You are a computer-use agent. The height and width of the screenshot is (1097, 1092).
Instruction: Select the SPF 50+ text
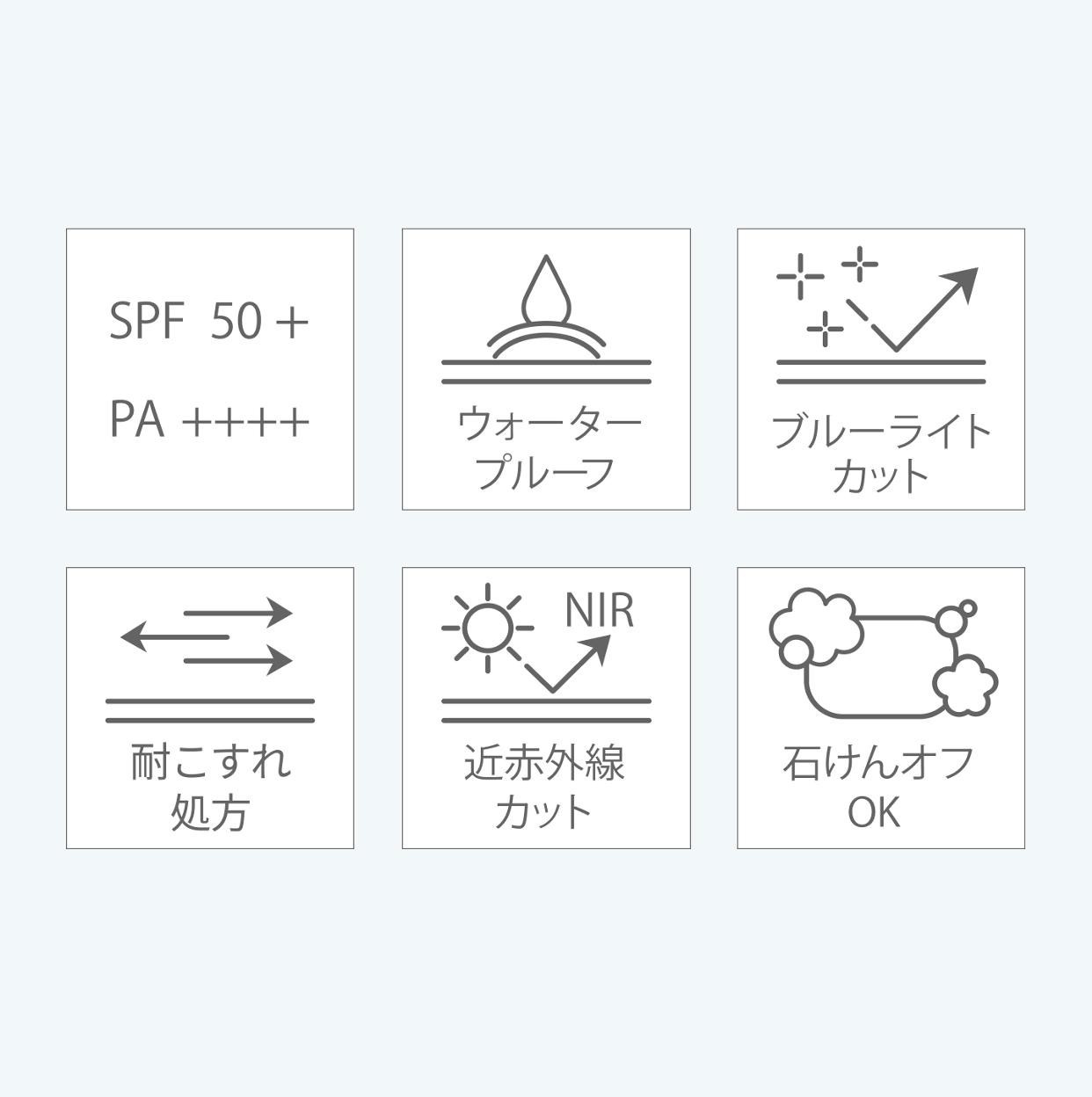click(x=209, y=320)
